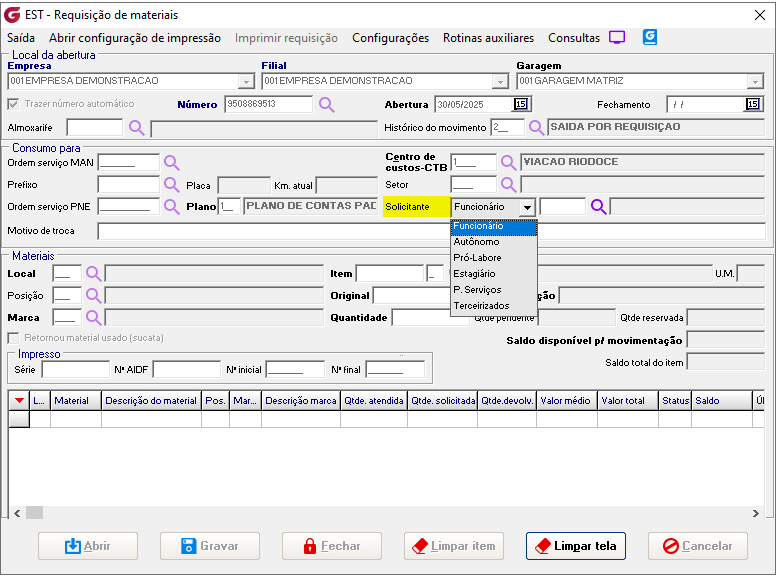
Task: Click the Limpar tela button
Action: 576,546
